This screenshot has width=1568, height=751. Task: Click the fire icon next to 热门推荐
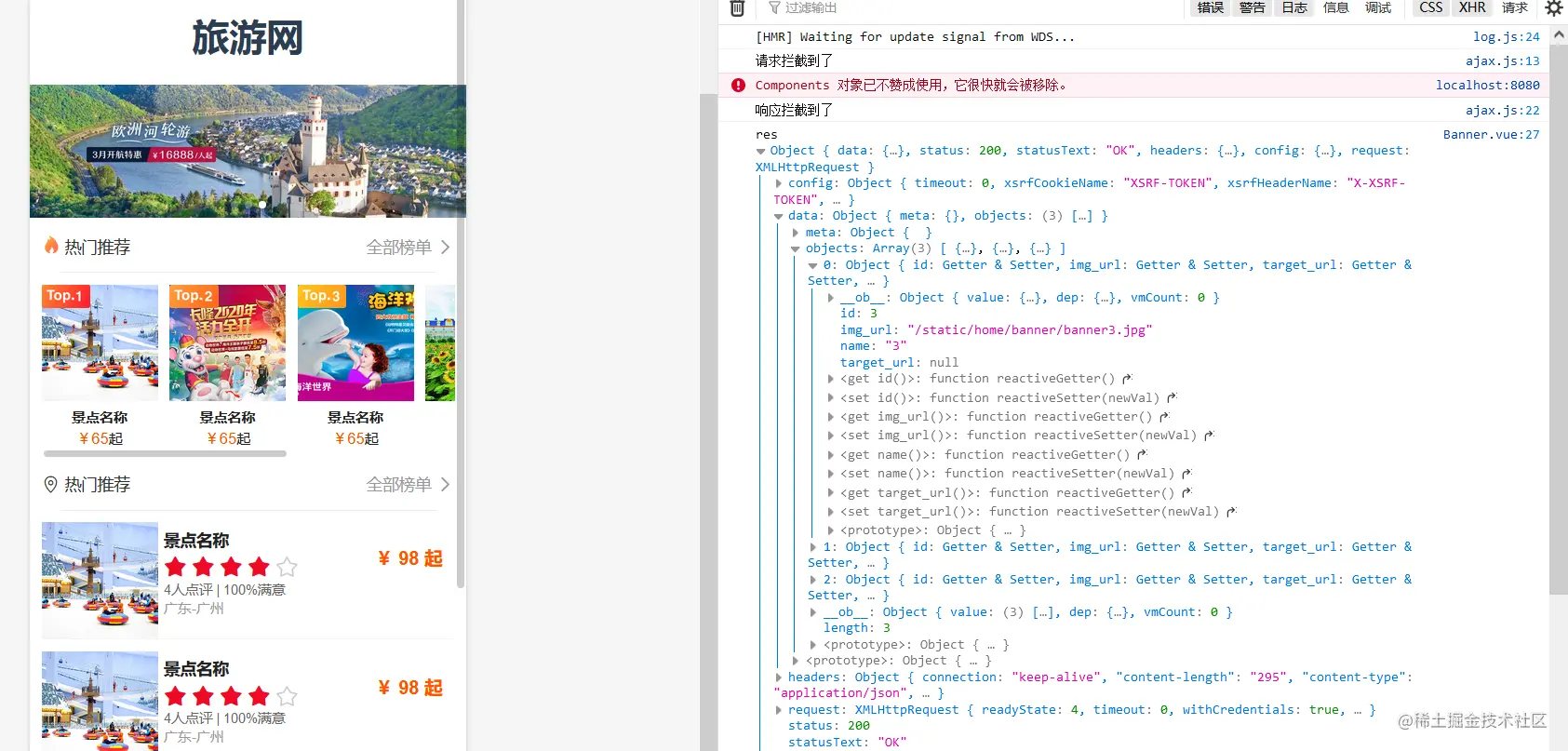click(51, 246)
